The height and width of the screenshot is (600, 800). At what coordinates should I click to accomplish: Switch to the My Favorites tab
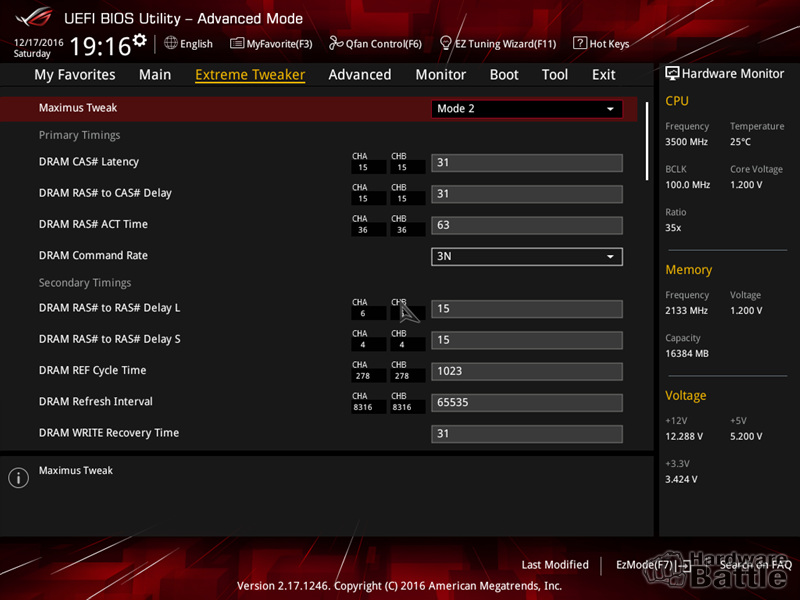pos(74,74)
